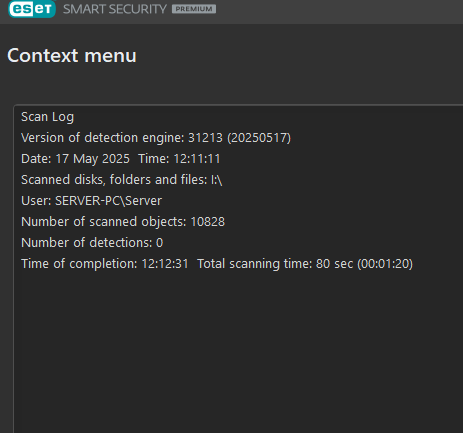Click the PREMIUM badge in title
The height and width of the screenshot is (433, 463).
pos(194,9)
